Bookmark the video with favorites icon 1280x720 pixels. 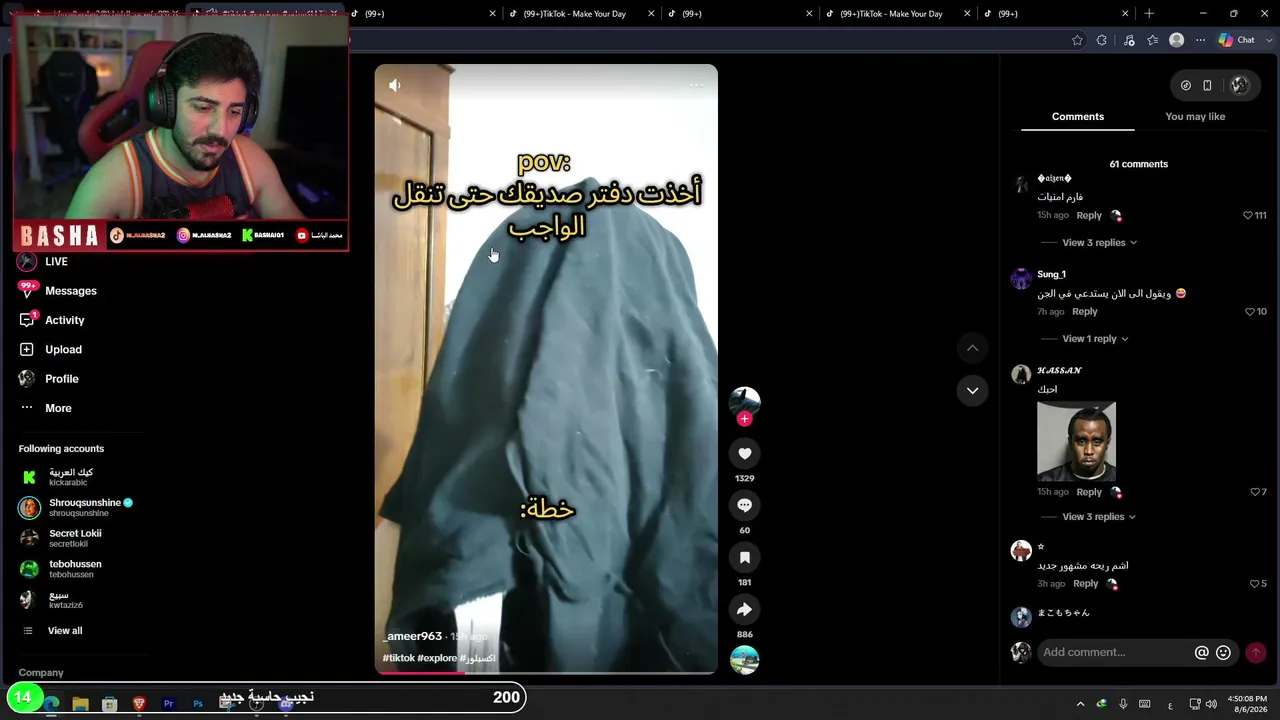click(744, 557)
